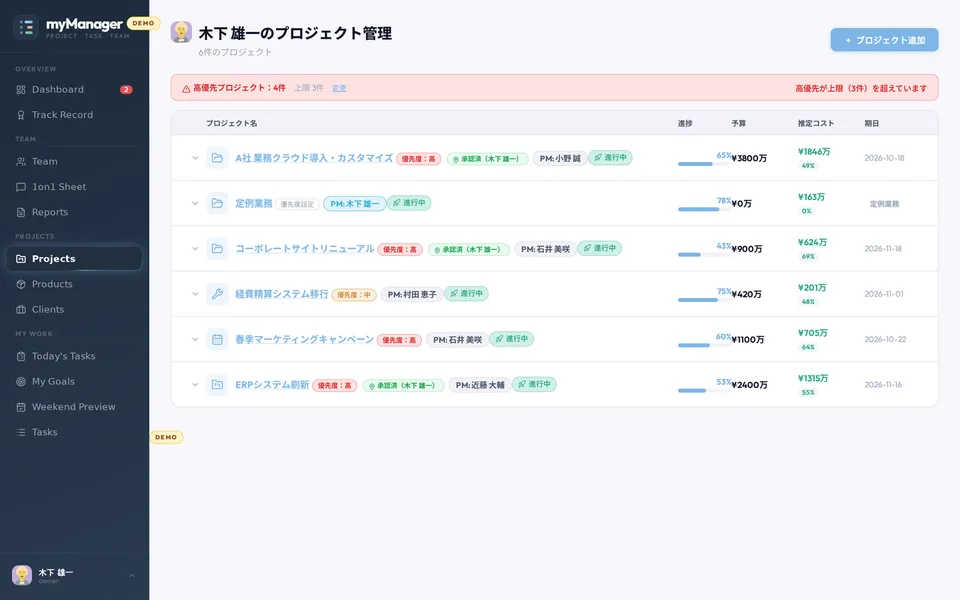Click the Tasks list icon

(x=21, y=432)
